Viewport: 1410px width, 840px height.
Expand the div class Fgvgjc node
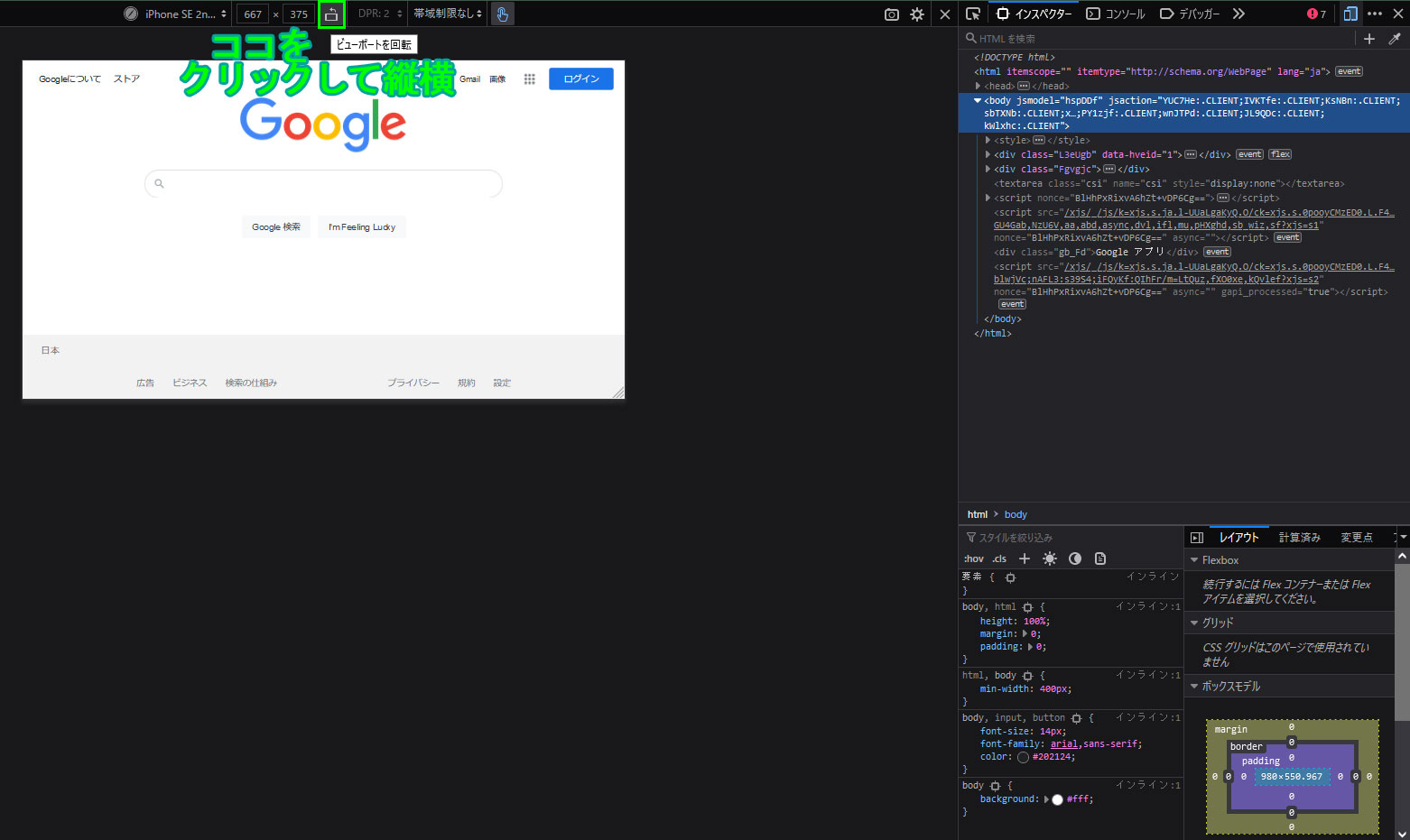[x=988, y=169]
